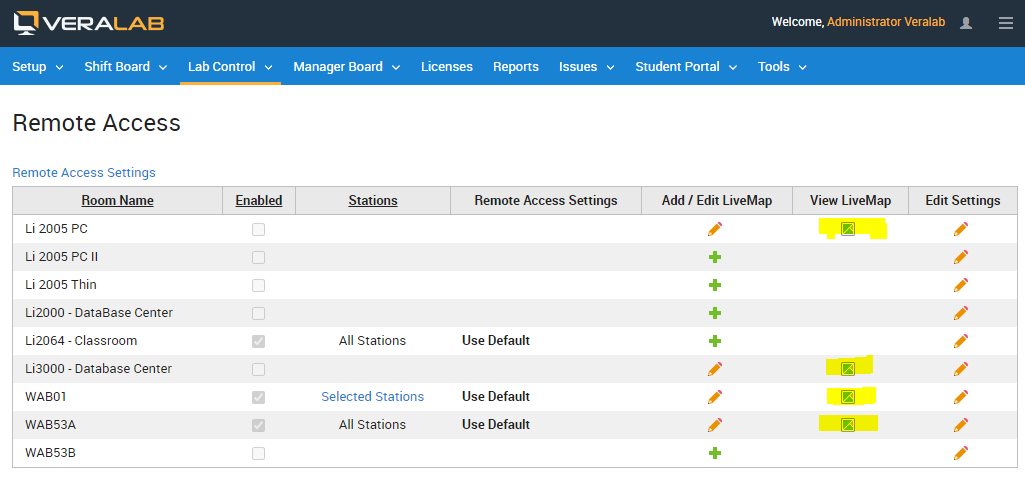The height and width of the screenshot is (485, 1025).
Task: Toggle Enabled checkbox for Li2000 - DataBase Center
Action: (x=259, y=313)
